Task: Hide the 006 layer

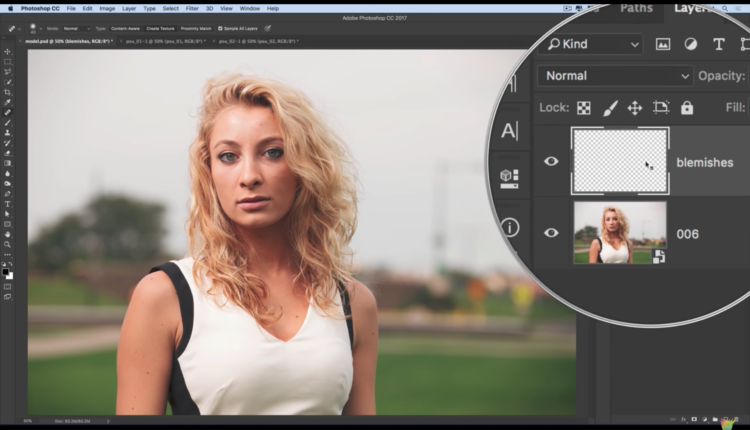Action: (x=551, y=233)
